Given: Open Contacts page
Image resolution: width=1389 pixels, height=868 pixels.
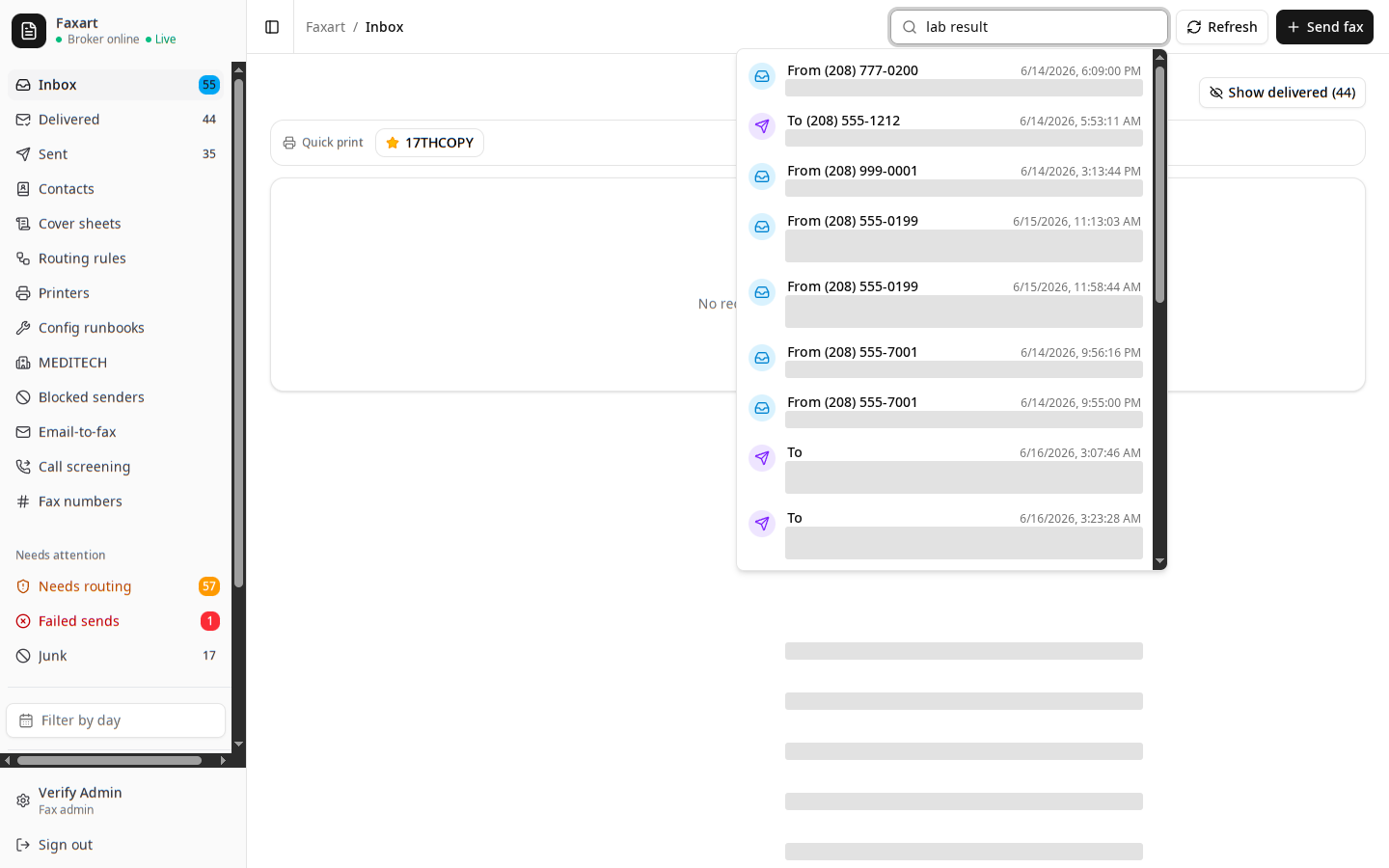Looking at the screenshot, I should tap(116, 189).
